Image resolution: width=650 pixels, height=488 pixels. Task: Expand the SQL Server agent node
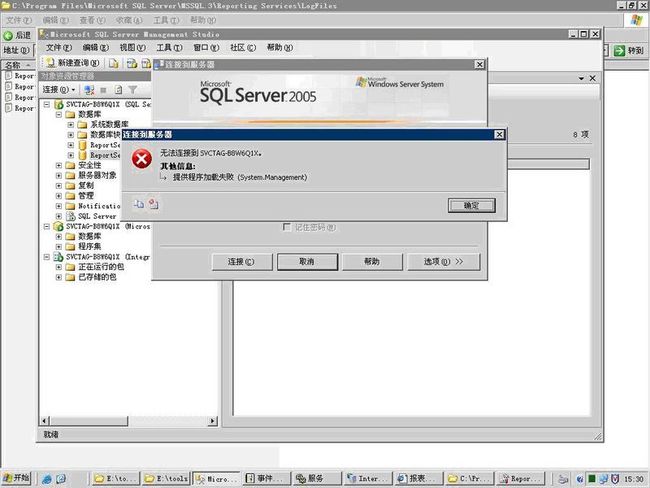(59, 216)
